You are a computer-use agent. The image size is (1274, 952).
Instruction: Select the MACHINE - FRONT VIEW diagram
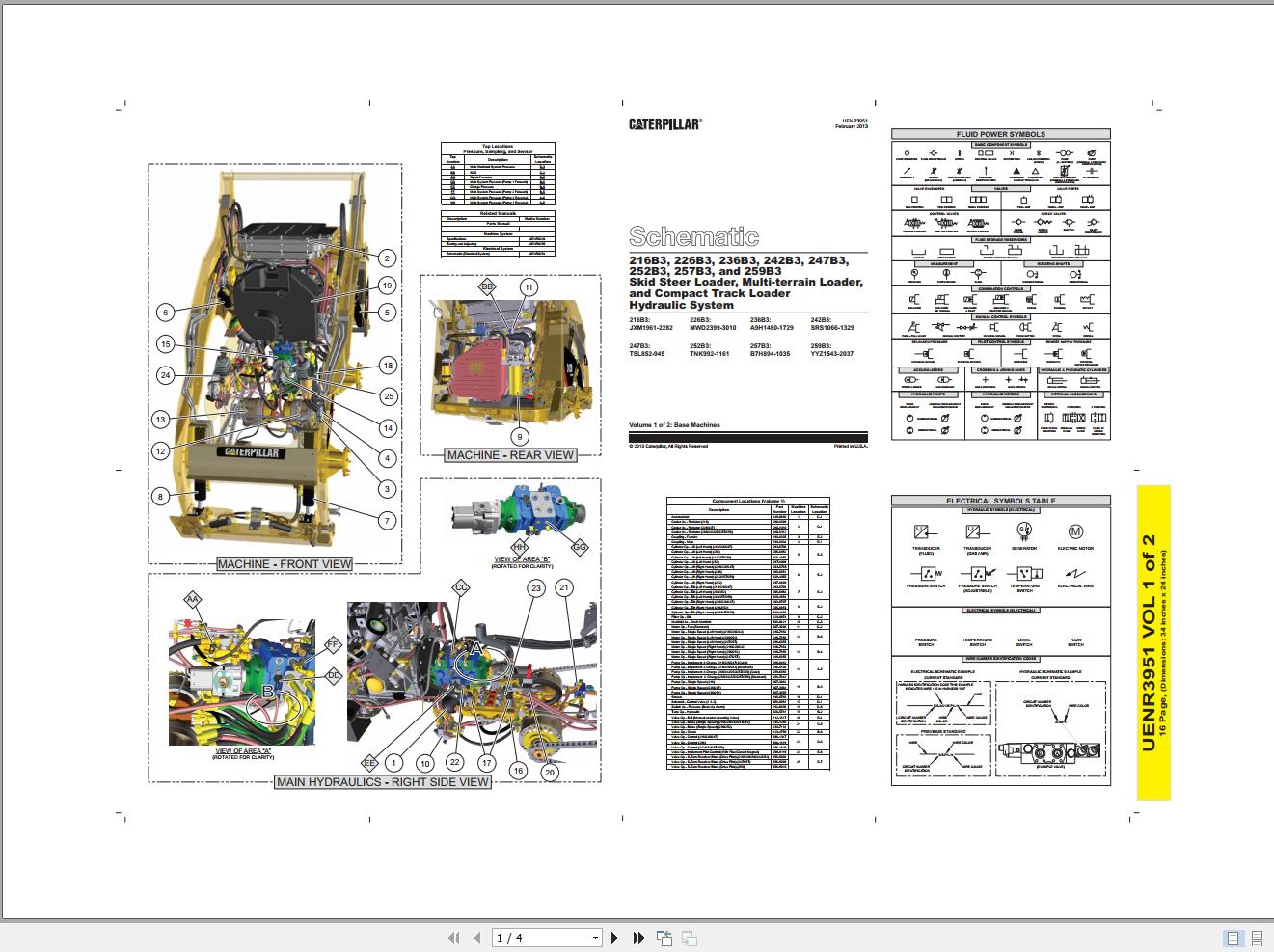tap(285, 563)
